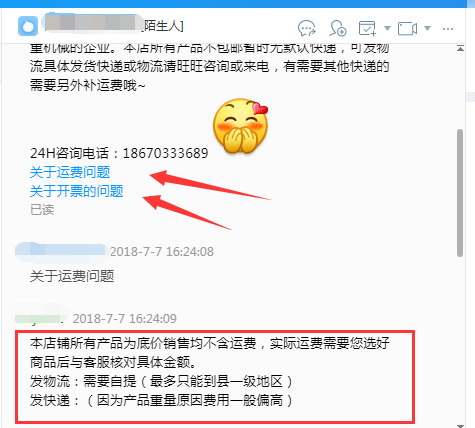This screenshot has height=428, width=475.
Task: Expand the dropdown arrow beside the video icon
Action: click(x=427, y=28)
